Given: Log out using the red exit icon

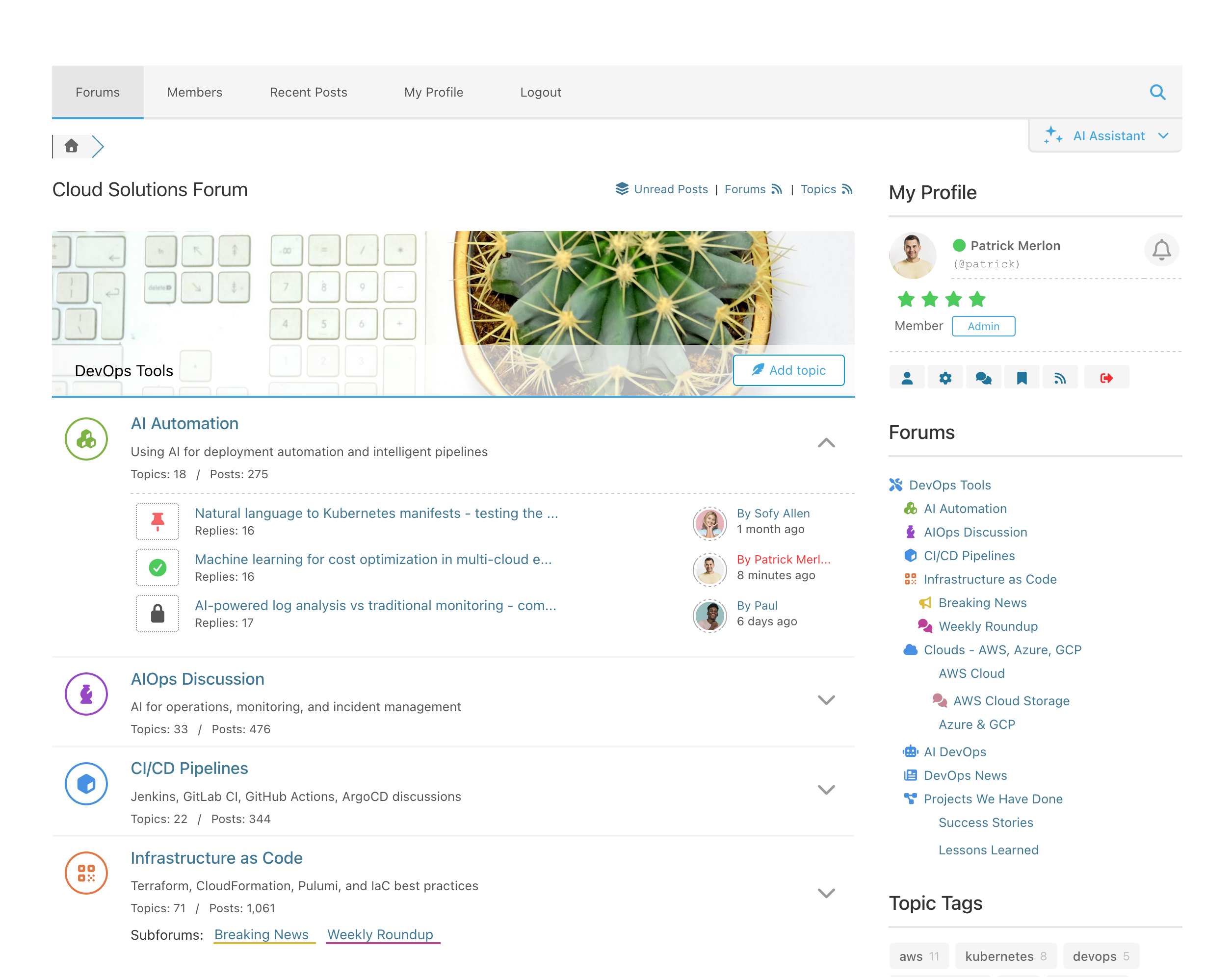Looking at the screenshot, I should tap(1107, 377).
